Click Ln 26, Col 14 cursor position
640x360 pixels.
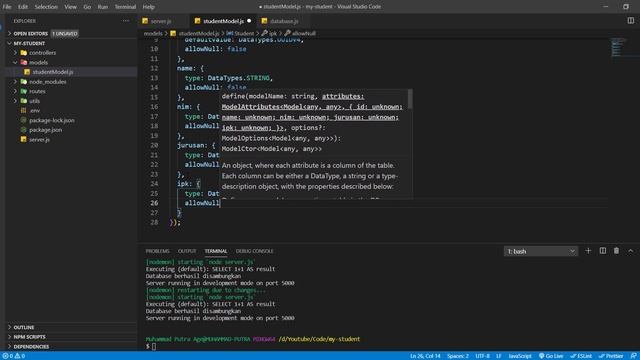click(425, 356)
